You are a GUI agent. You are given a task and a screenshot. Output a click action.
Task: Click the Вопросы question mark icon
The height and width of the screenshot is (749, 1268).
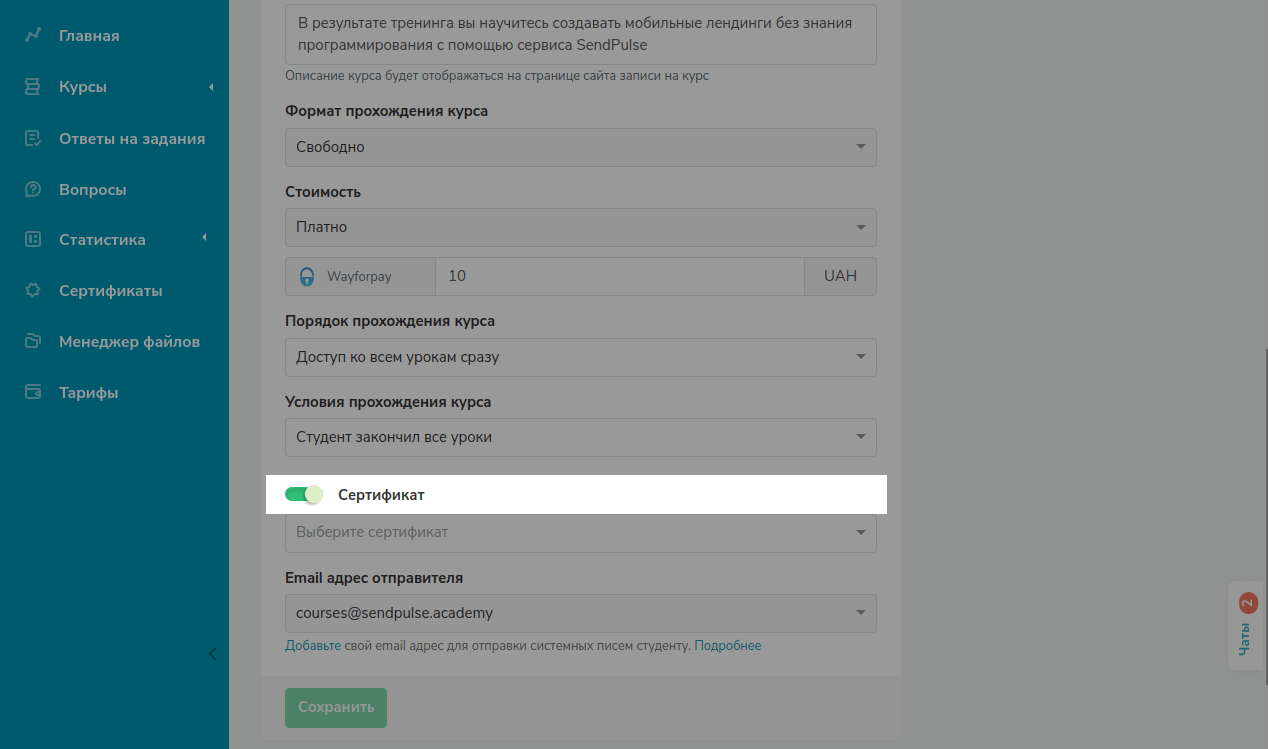tap(33, 189)
